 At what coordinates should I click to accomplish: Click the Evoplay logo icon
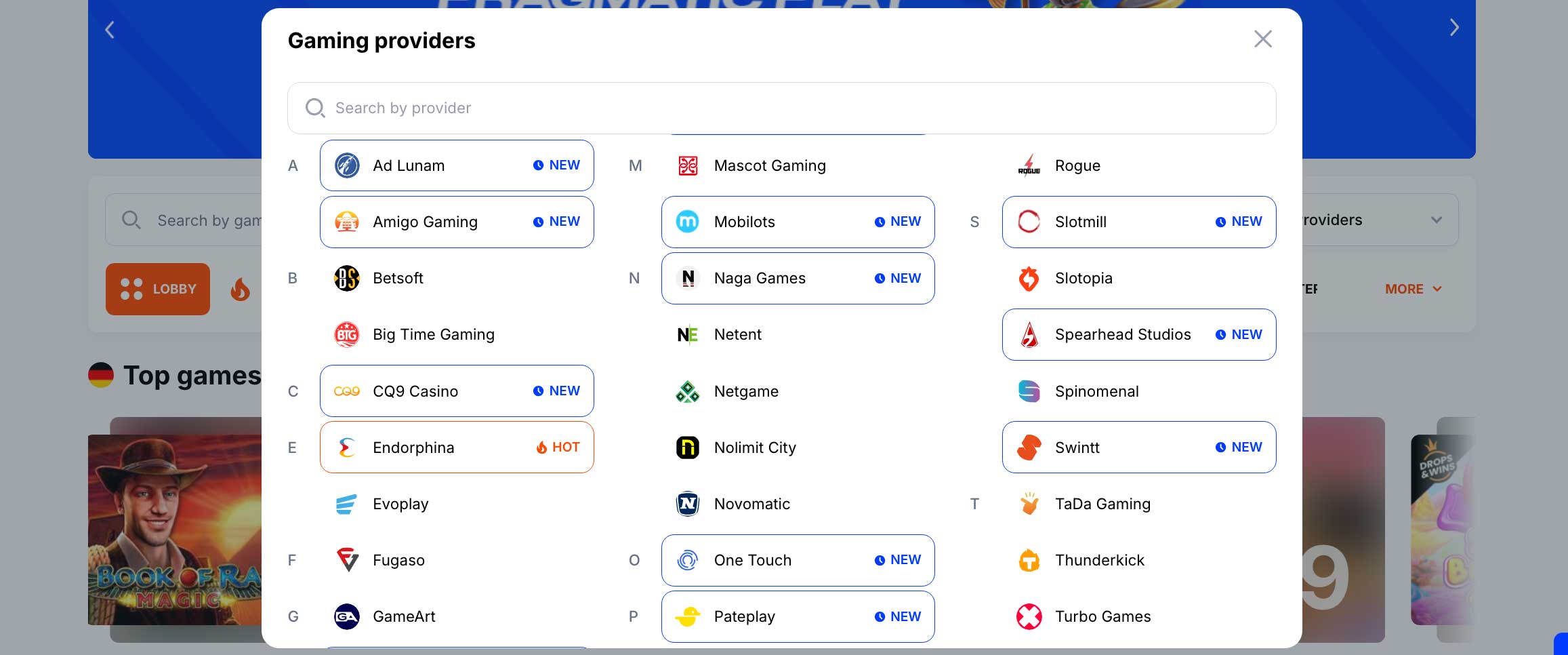click(347, 504)
